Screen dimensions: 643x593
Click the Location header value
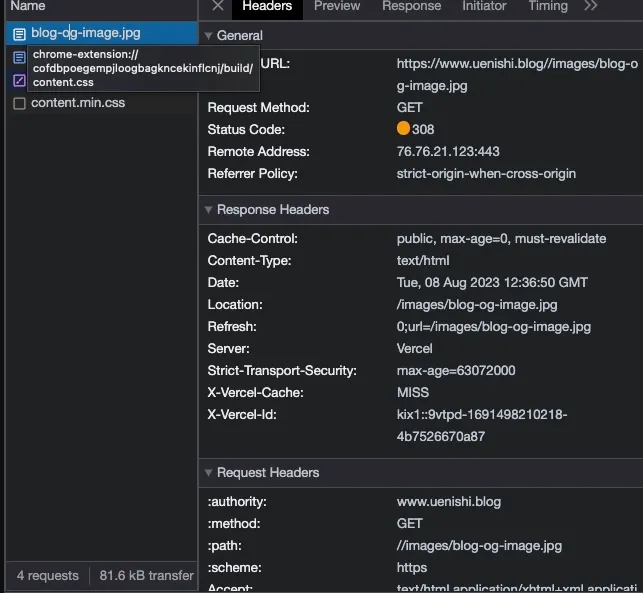[477, 305]
